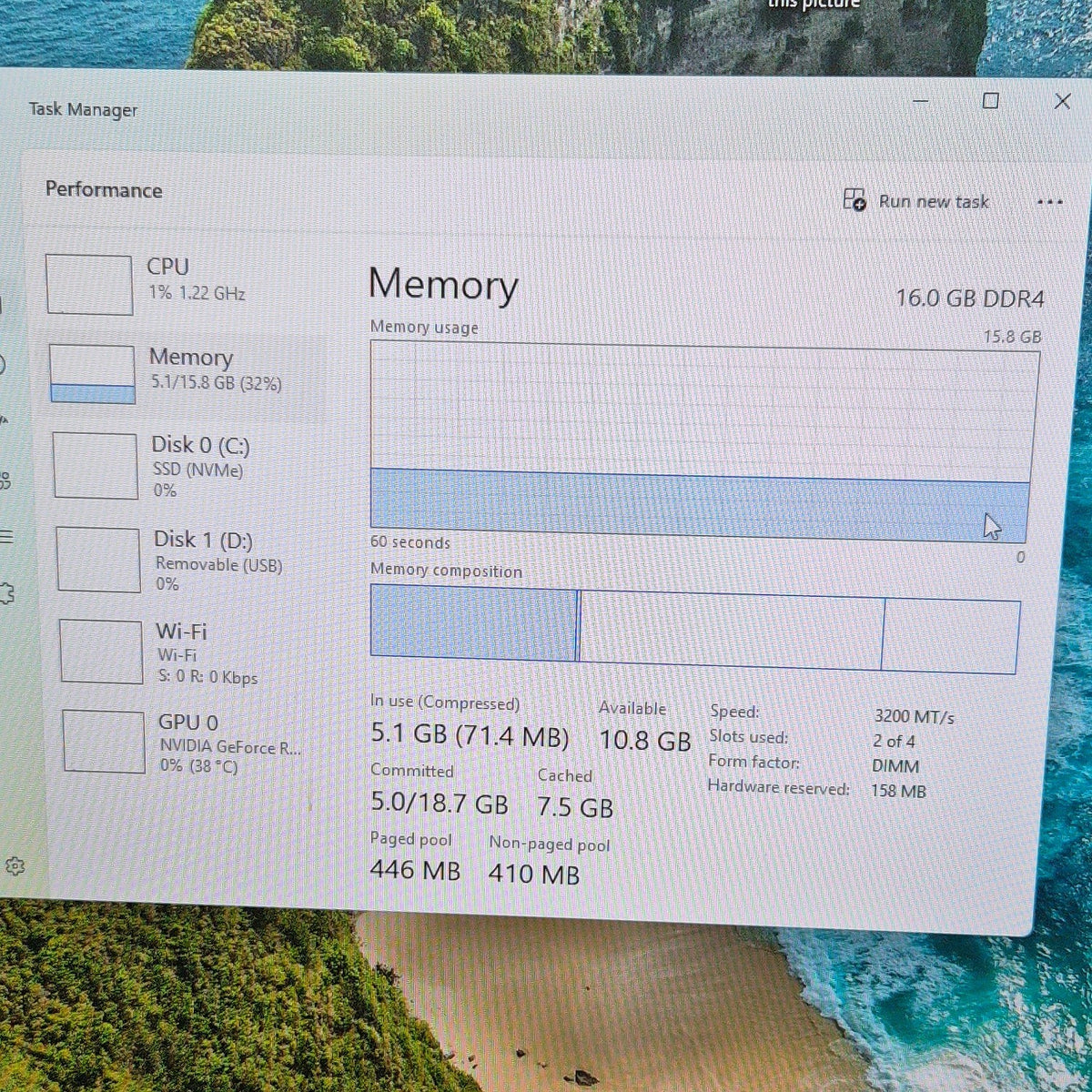Click the Cached value 7.5 GB
This screenshot has width=1092, height=1092.
coord(575,807)
